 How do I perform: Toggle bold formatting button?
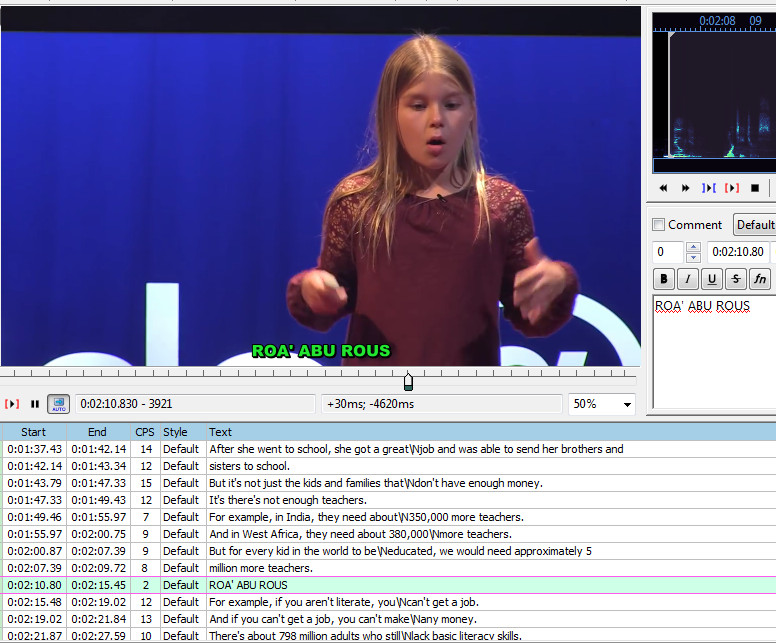point(663,279)
